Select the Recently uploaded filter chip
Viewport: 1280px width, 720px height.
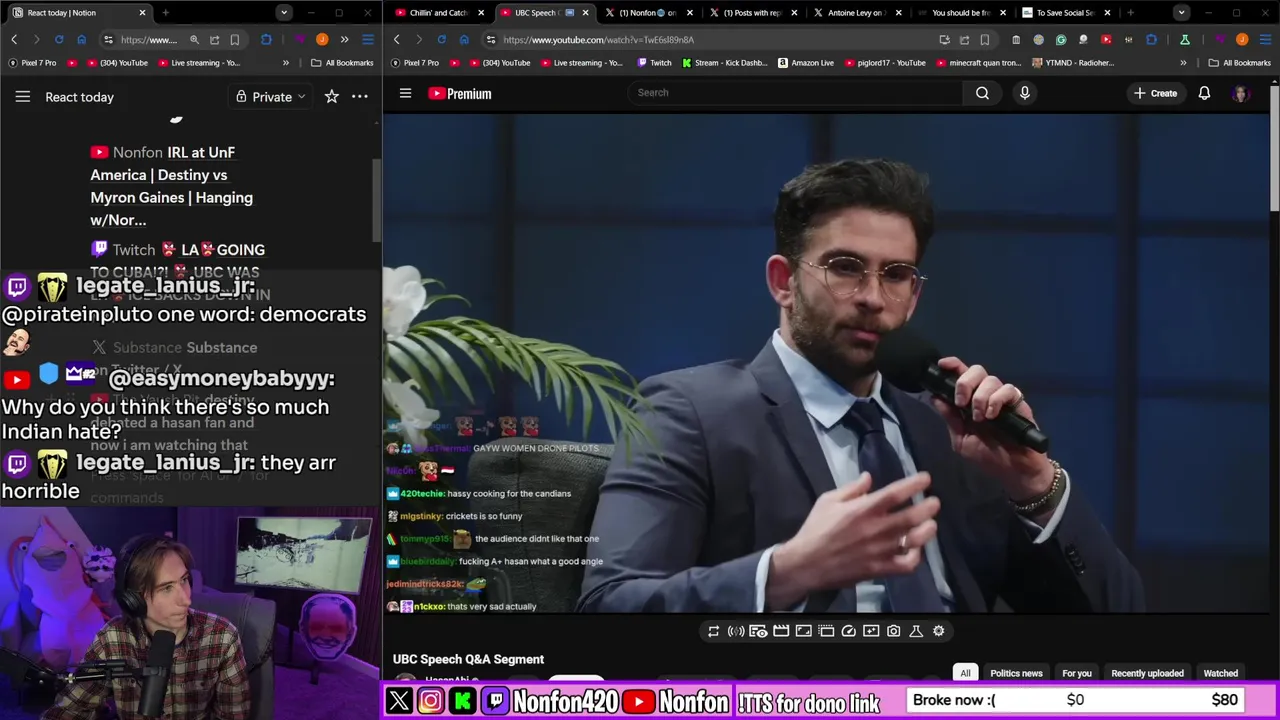pyautogui.click(x=1147, y=673)
